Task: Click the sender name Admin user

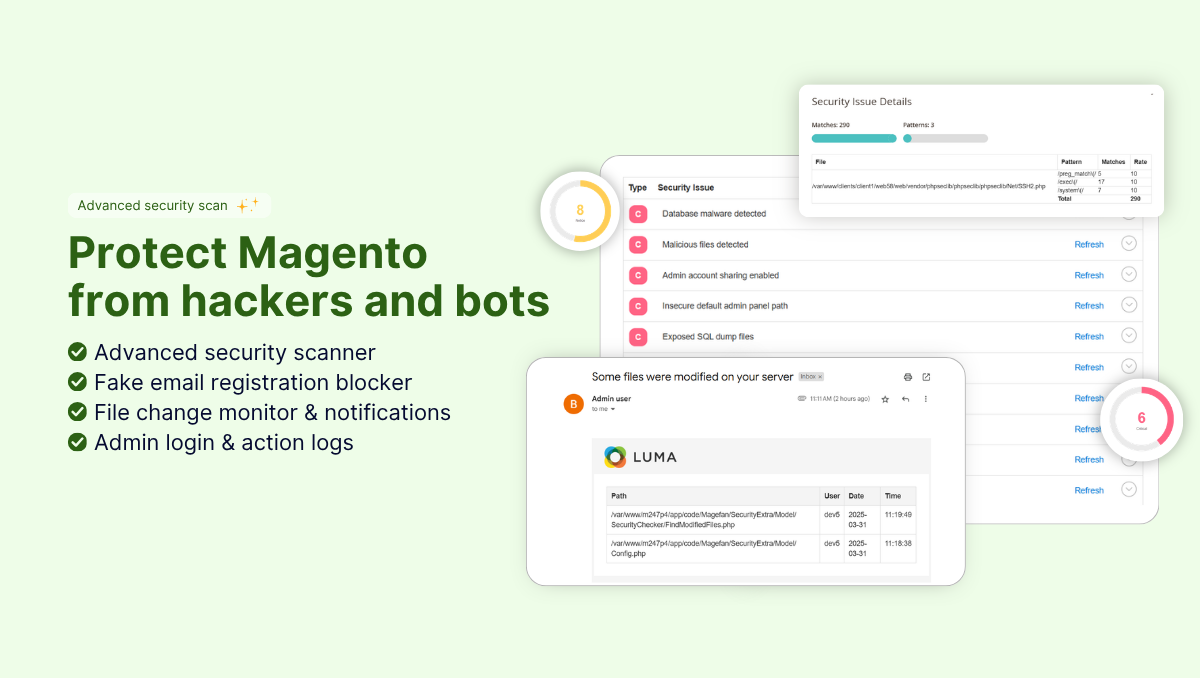Action: point(611,399)
